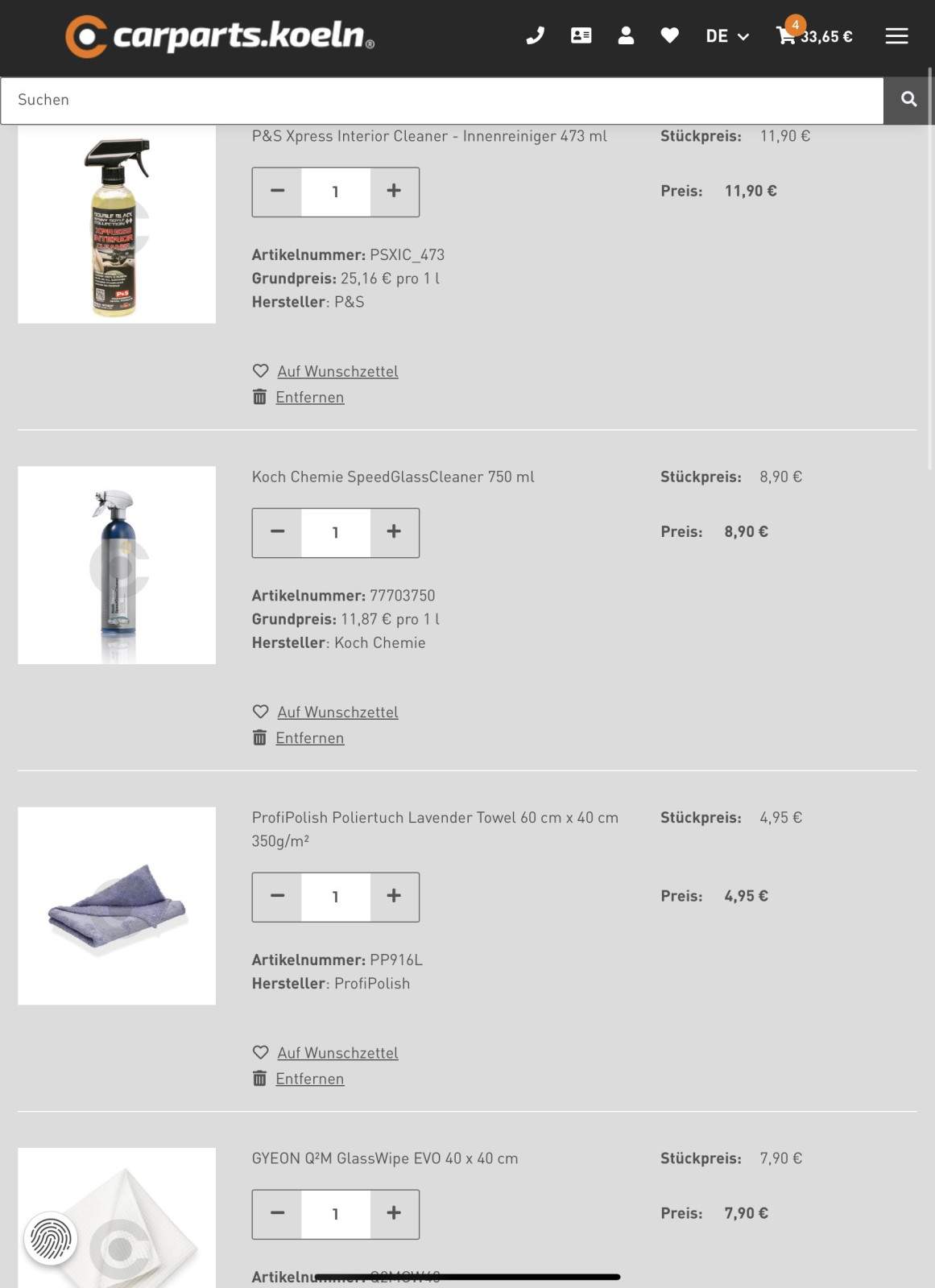This screenshot has width=935, height=1288.
Task: Open the contact card icon in header
Action: pos(581,35)
